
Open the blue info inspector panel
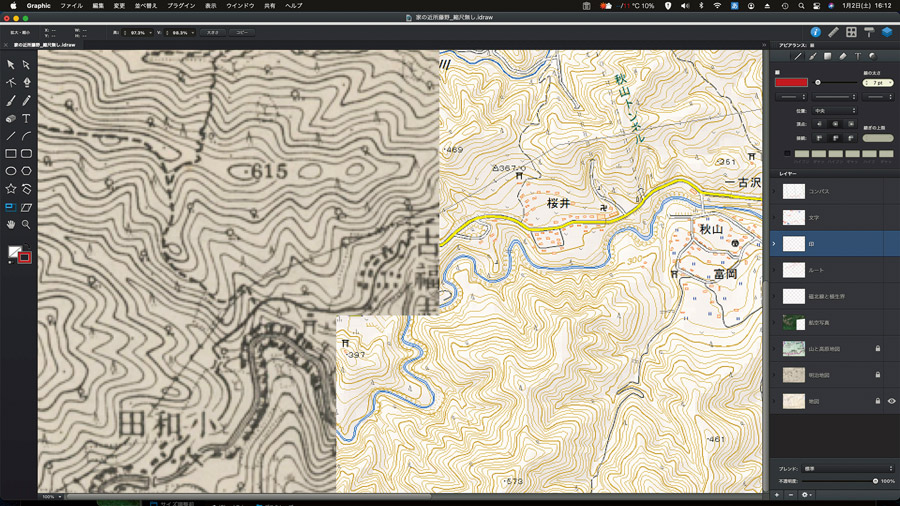click(815, 33)
